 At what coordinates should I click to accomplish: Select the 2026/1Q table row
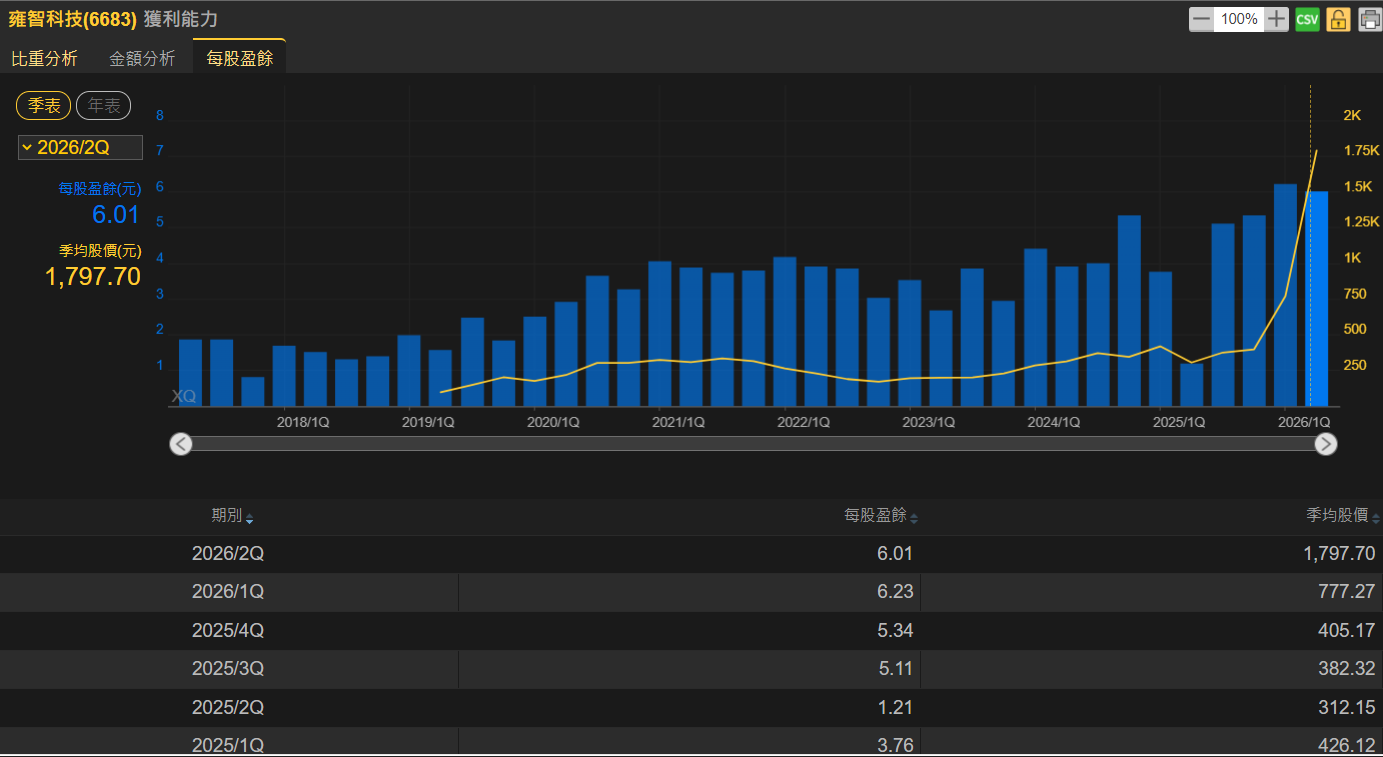coord(691,592)
